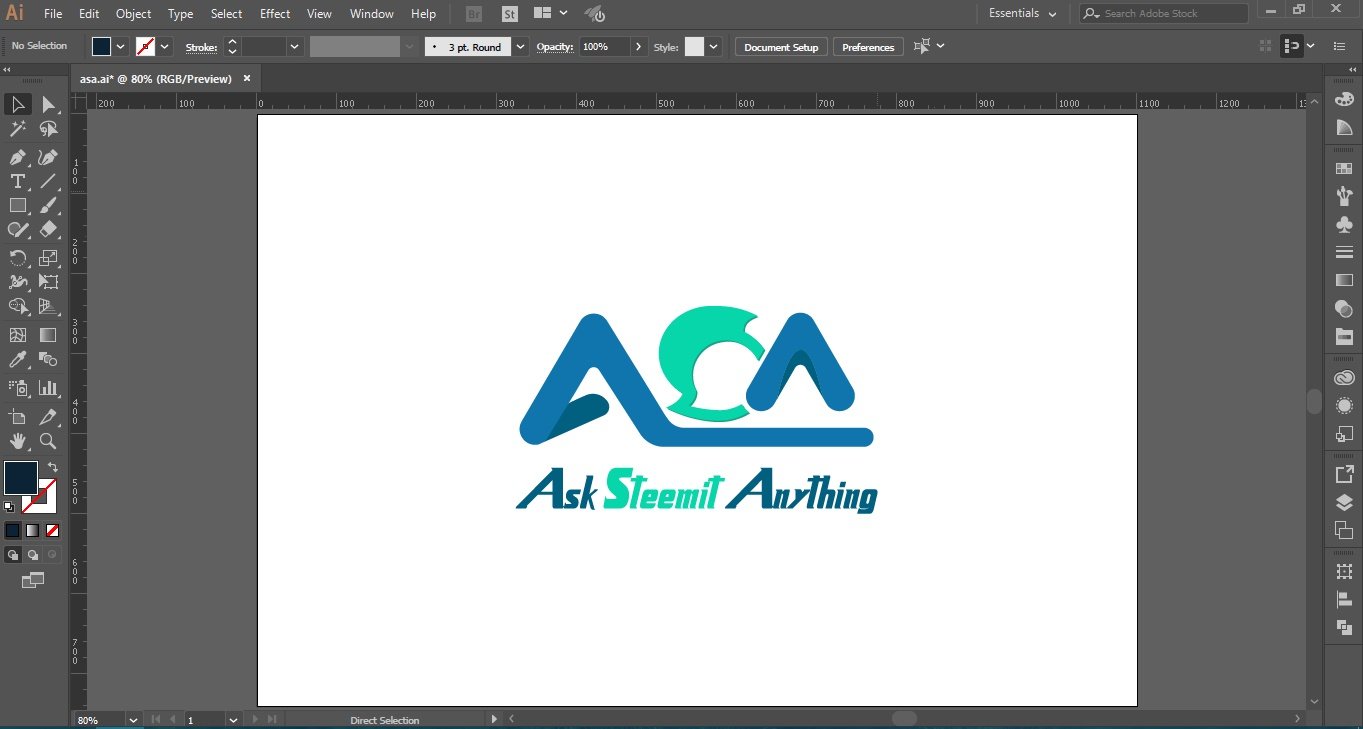
Task: Click the Search Adobe Stock field
Action: tap(1164, 13)
